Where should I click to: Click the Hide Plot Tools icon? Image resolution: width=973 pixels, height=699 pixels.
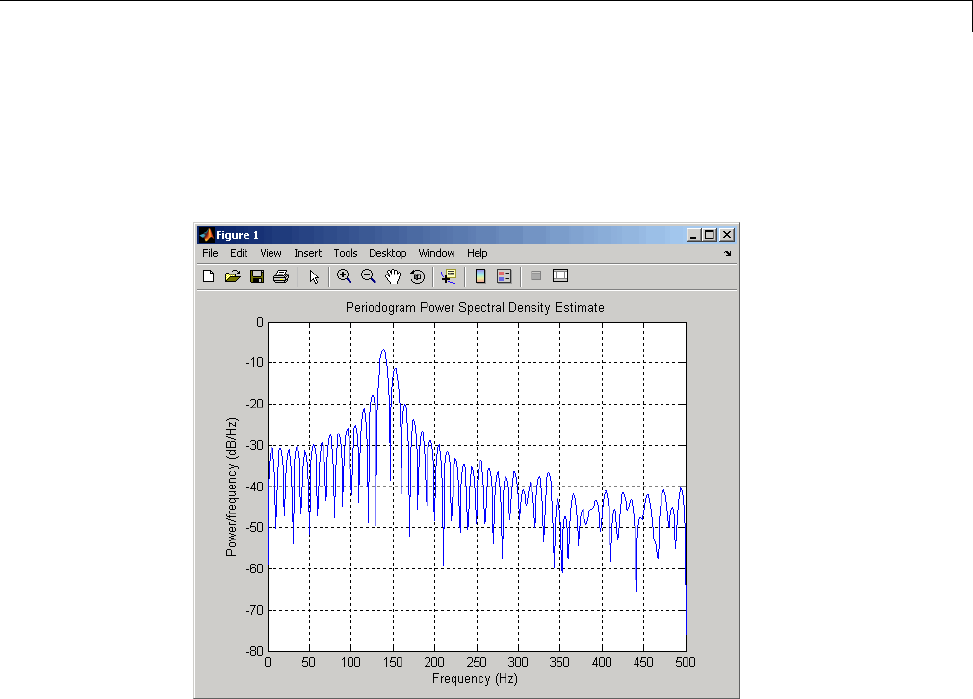(x=536, y=276)
